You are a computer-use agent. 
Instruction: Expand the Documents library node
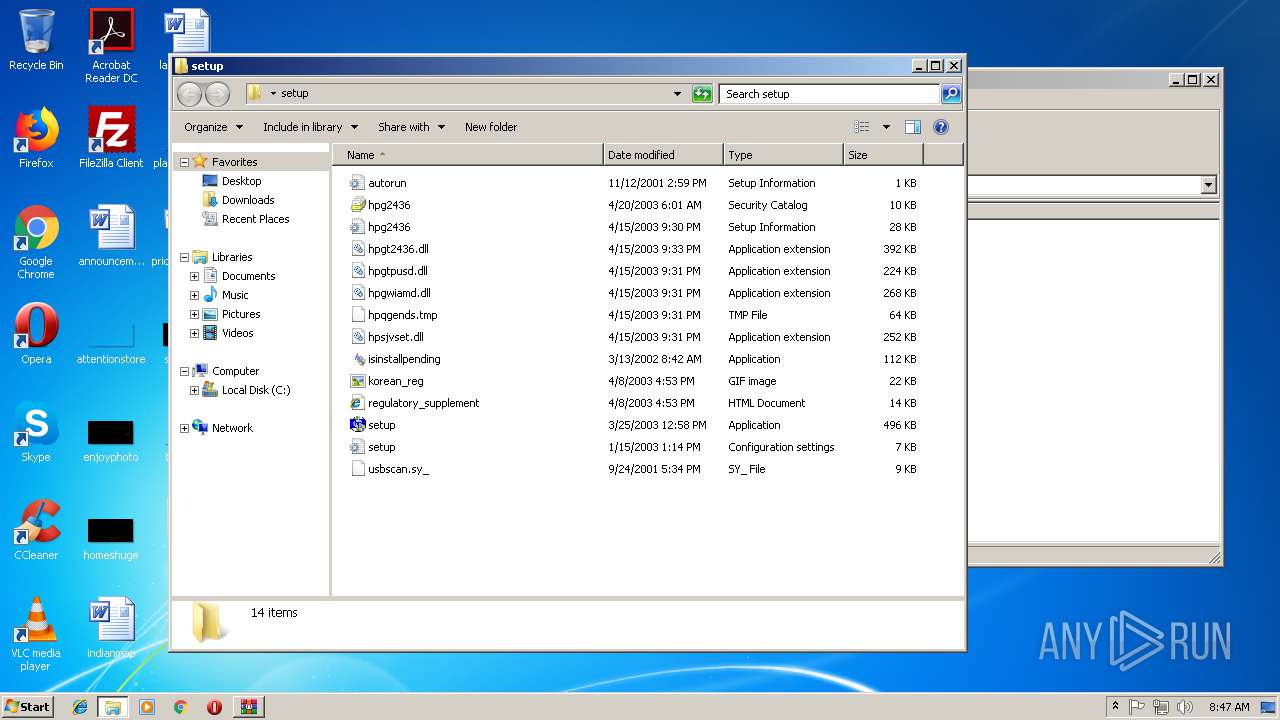coord(194,276)
